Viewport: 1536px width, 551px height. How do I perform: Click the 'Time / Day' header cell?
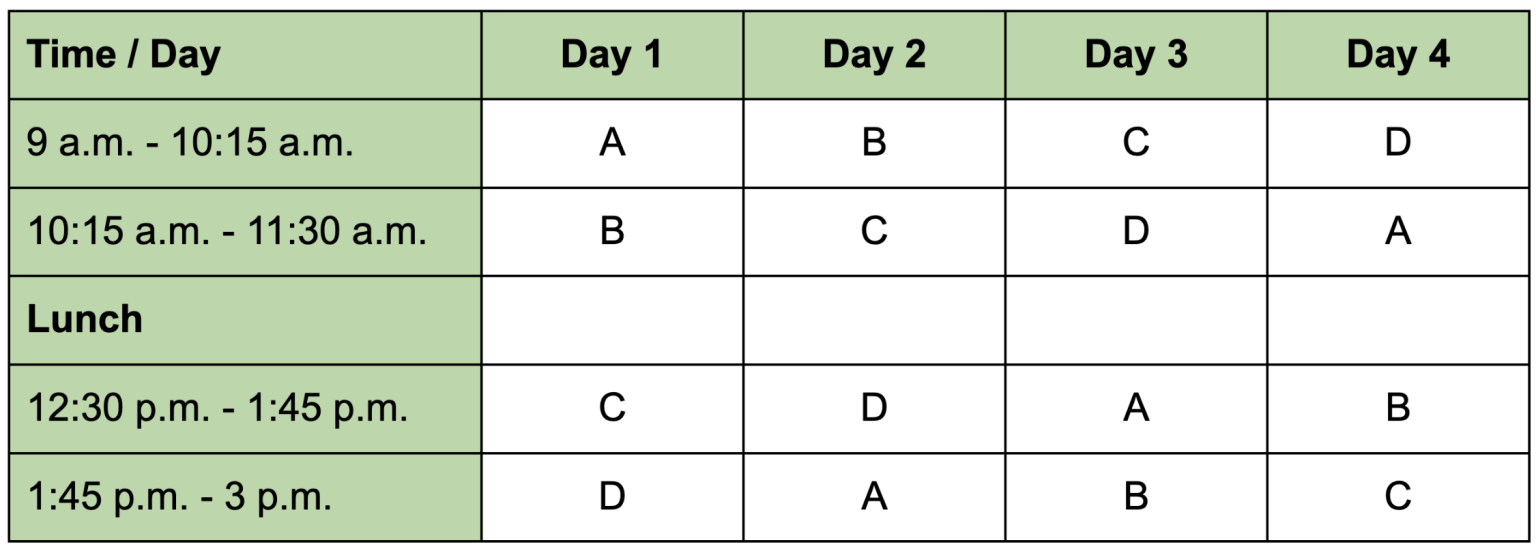[x=245, y=55]
